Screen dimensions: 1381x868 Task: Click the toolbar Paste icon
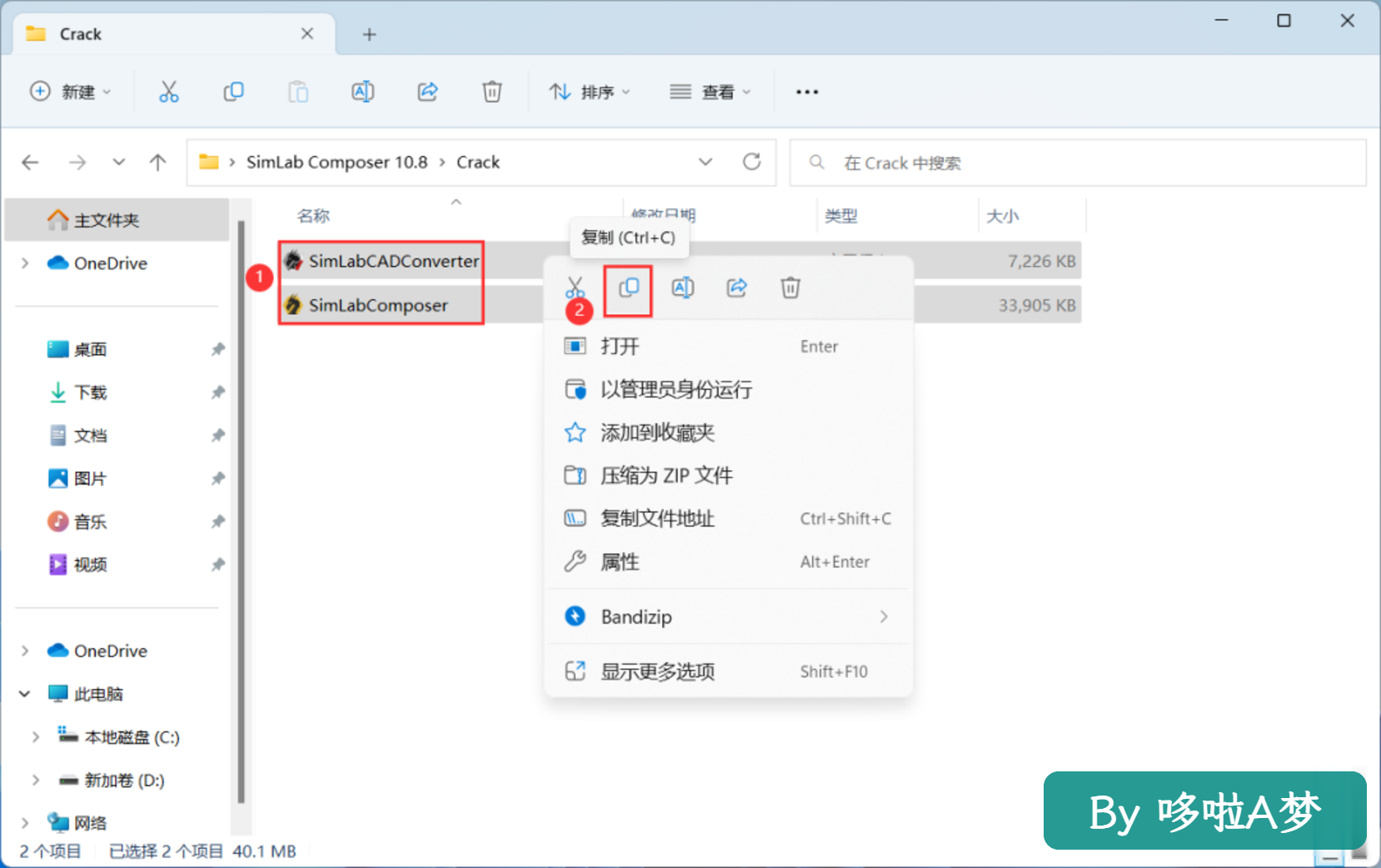click(298, 92)
